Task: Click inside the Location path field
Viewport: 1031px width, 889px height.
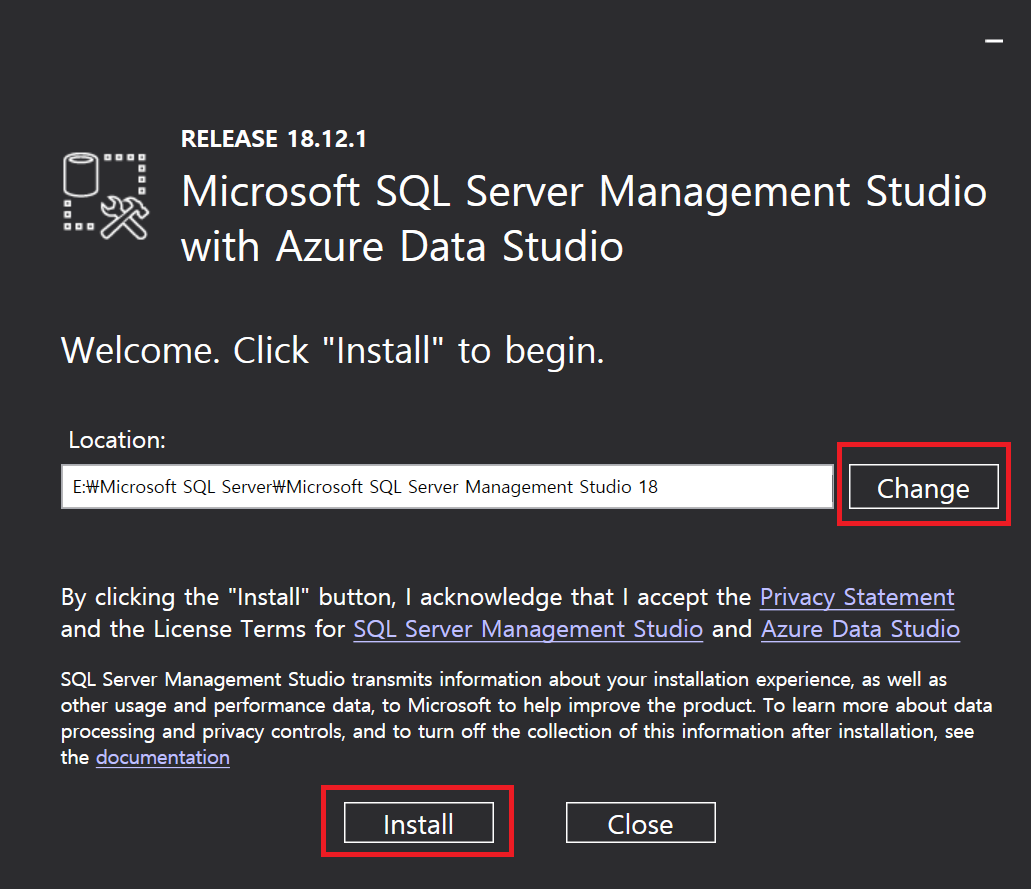Action: tap(447, 487)
